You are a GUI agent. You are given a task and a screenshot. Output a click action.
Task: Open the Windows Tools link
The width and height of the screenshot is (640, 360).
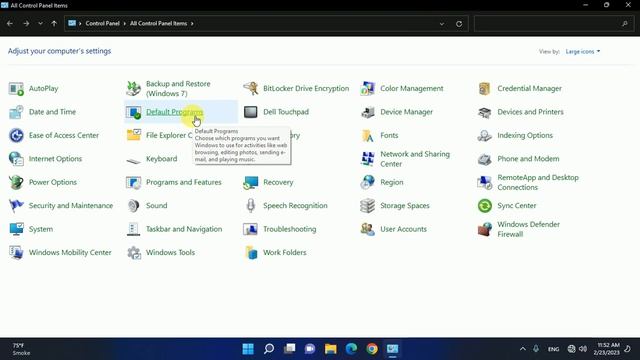(170, 253)
